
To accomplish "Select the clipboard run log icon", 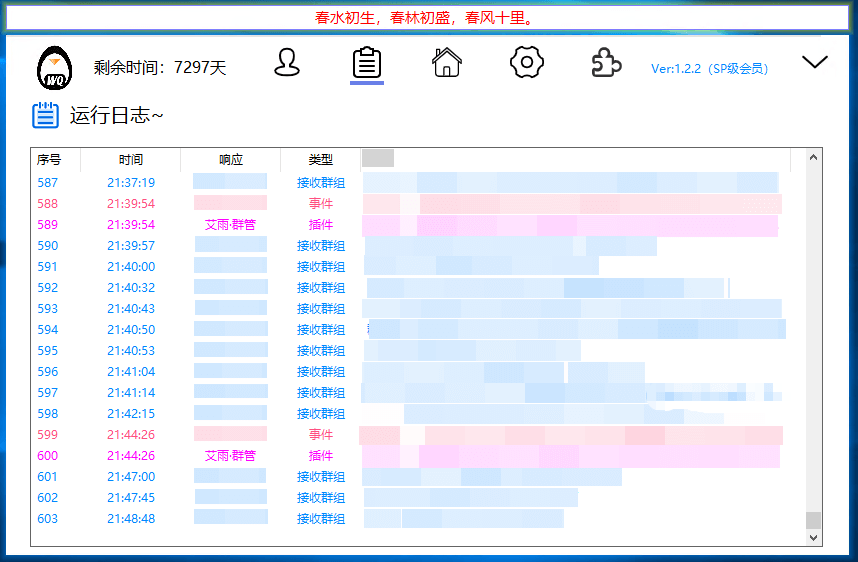I will pyautogui.click(x=367, y=63).
